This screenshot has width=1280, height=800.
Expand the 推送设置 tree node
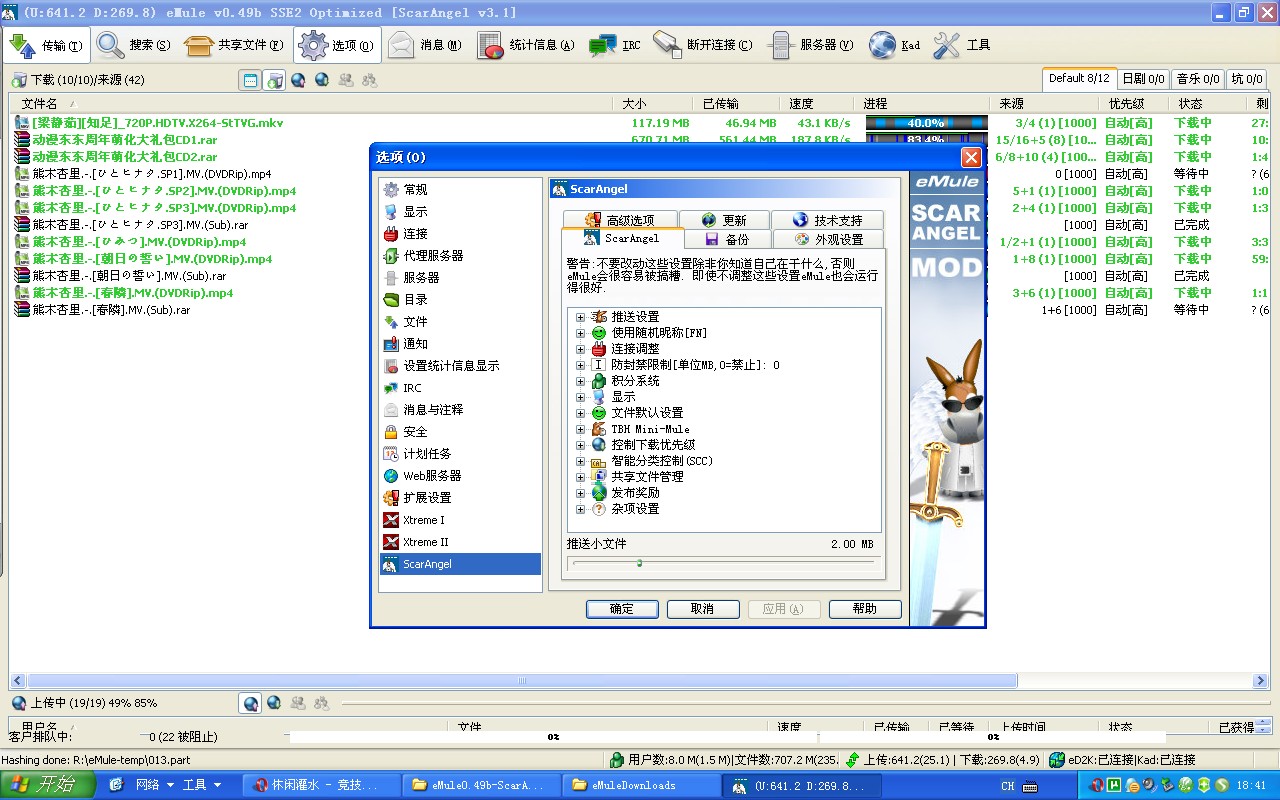coord(580,317)
